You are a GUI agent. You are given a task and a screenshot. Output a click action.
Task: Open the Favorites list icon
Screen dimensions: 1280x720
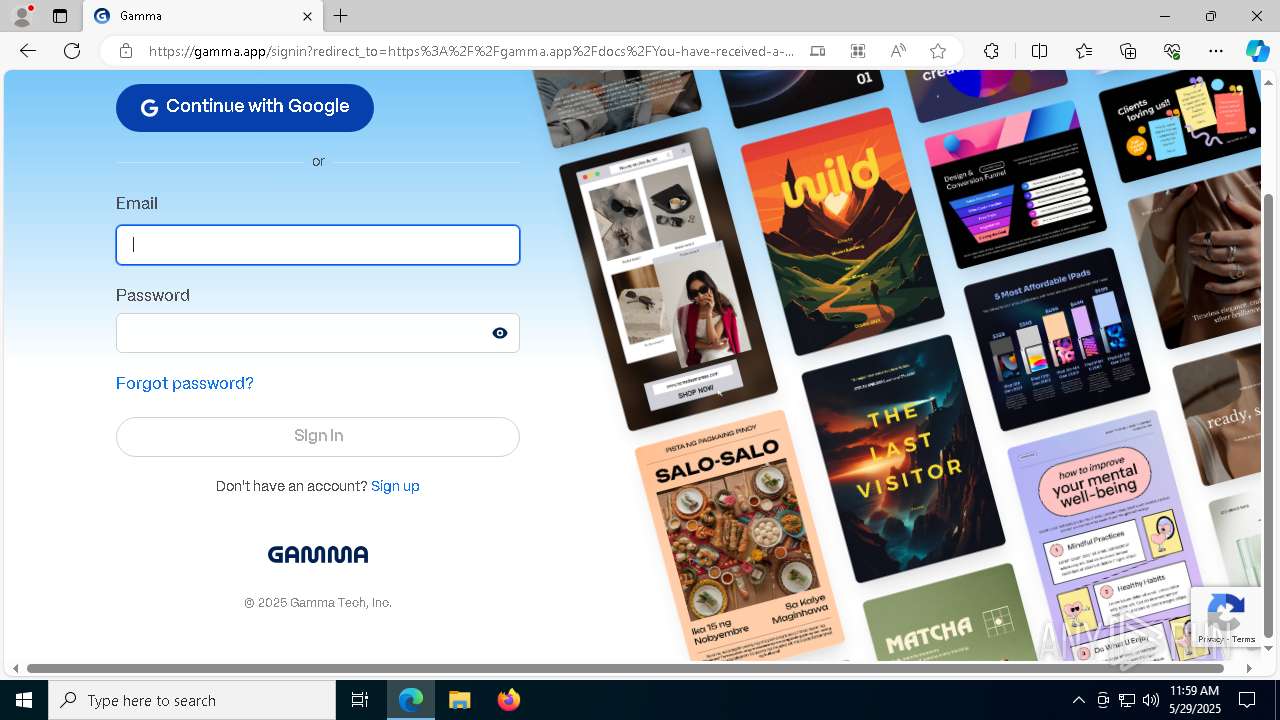pos(1084,51)
